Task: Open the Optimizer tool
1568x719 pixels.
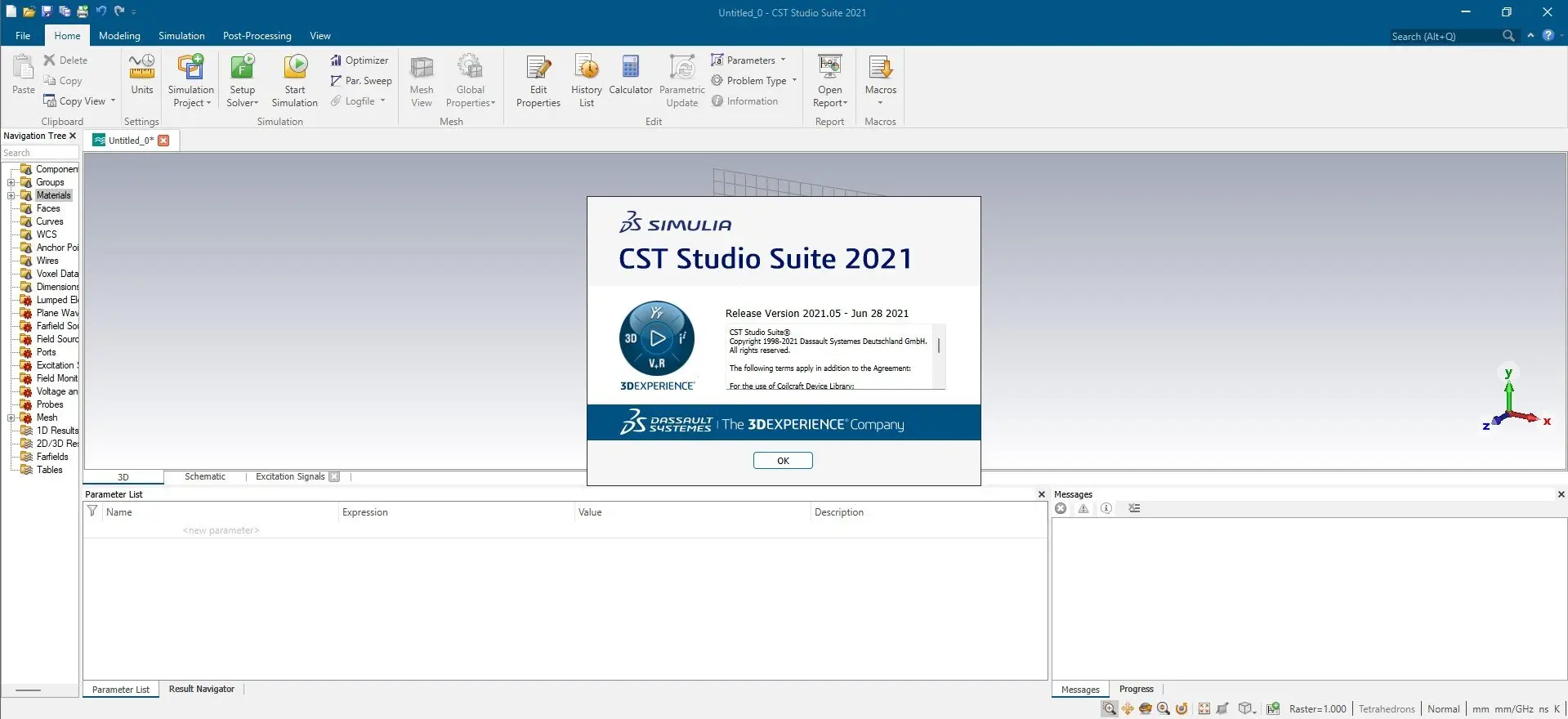Action: point(360,60)
